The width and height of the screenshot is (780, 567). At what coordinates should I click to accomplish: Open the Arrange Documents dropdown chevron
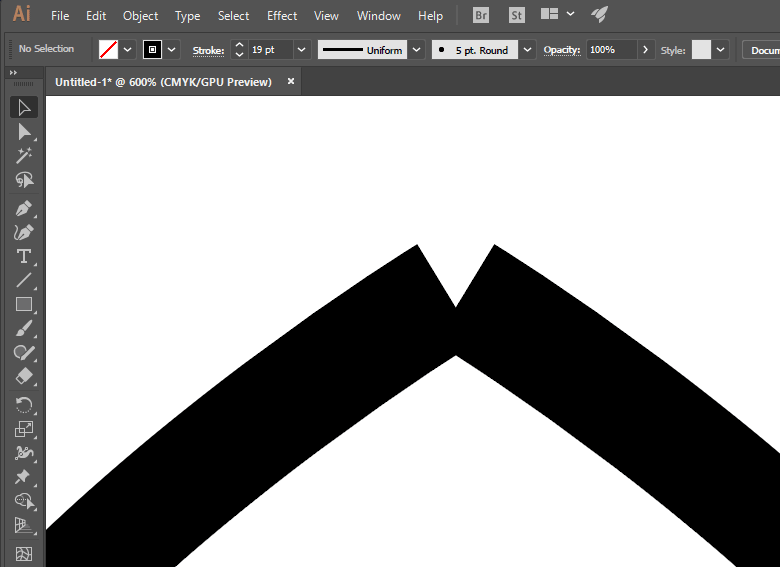pyautogui.click(x=571, y=14)
